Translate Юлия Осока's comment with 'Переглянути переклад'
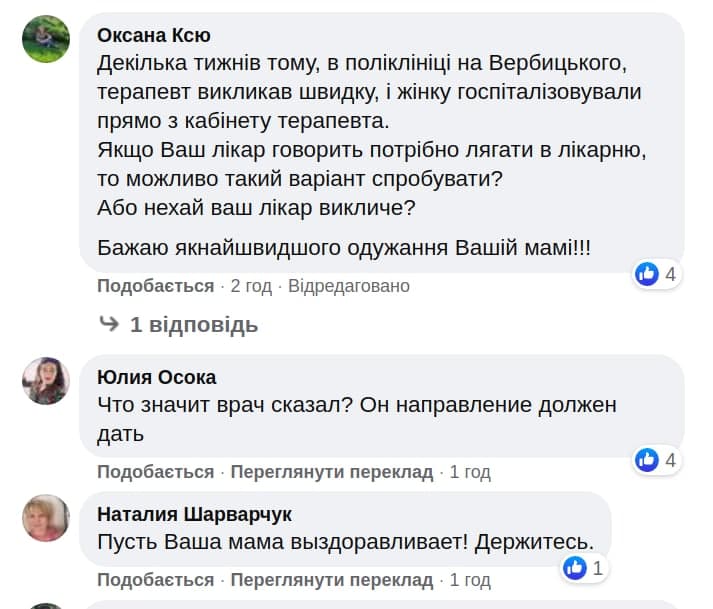 coord(332,472)
